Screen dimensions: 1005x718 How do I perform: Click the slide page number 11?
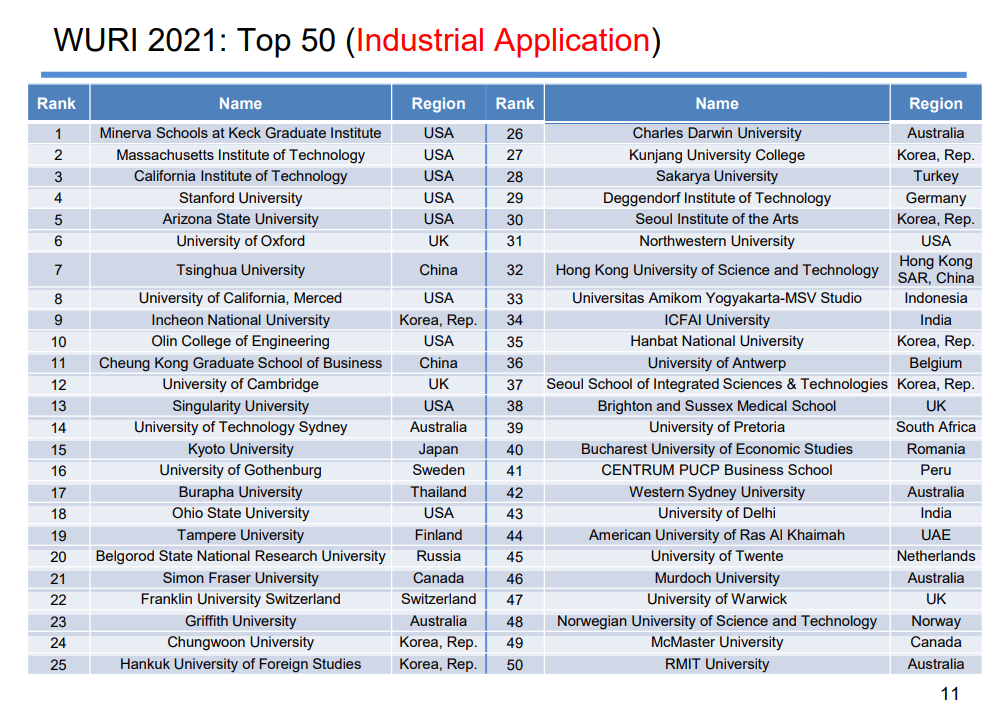click(949, 694)
